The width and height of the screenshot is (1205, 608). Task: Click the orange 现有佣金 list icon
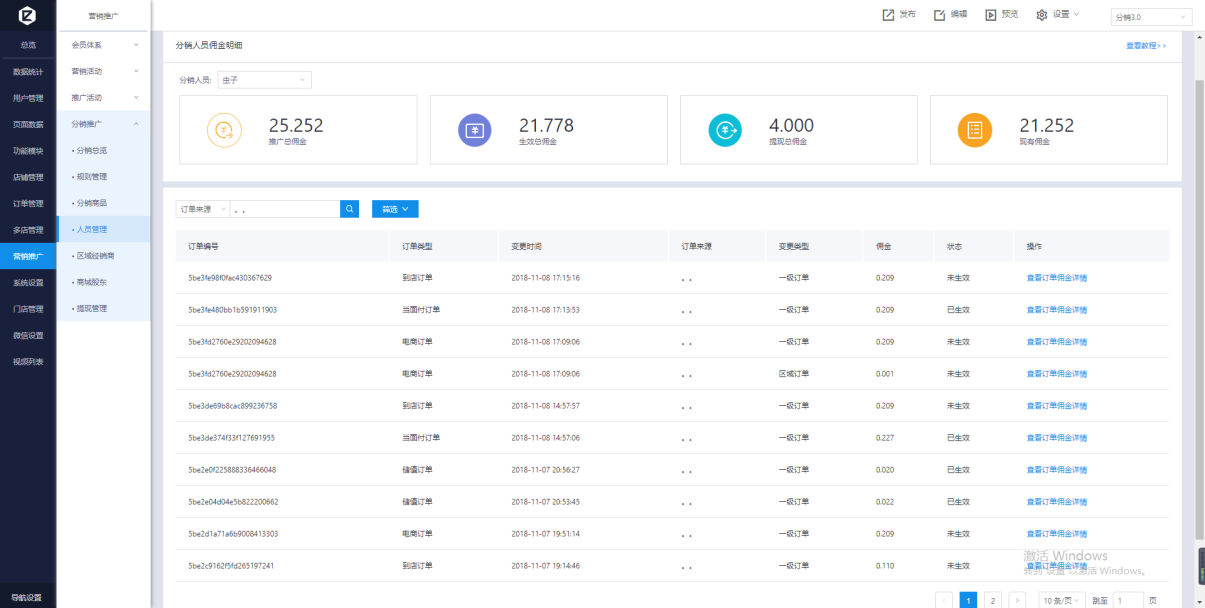click(974, 130)
